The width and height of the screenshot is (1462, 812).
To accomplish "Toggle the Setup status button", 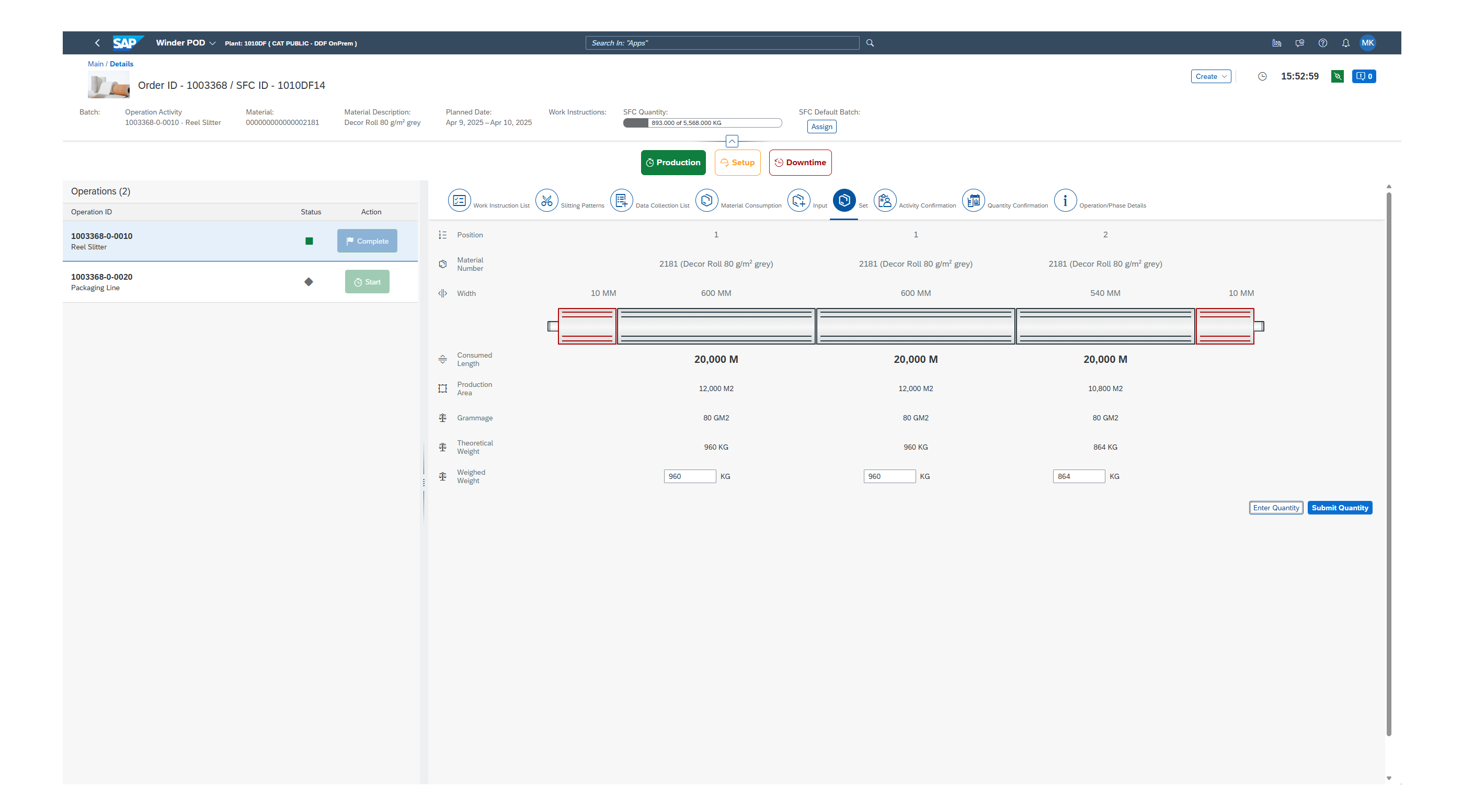I will click(737, 162).
